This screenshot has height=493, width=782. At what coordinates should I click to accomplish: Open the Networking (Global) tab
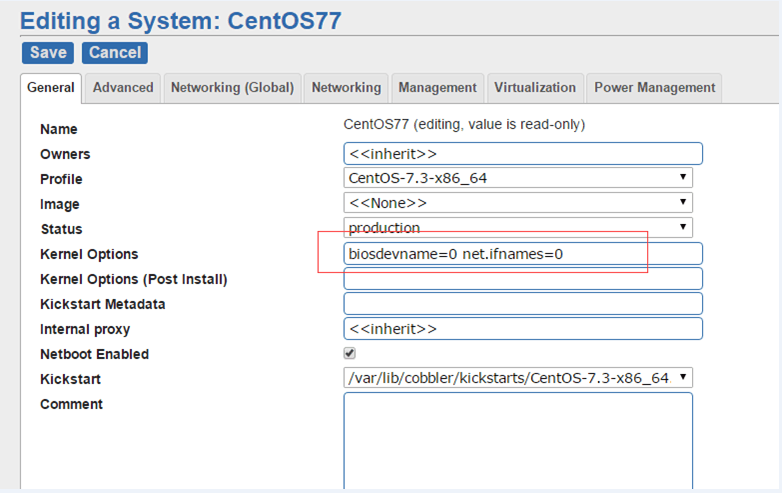coord(232,88)
